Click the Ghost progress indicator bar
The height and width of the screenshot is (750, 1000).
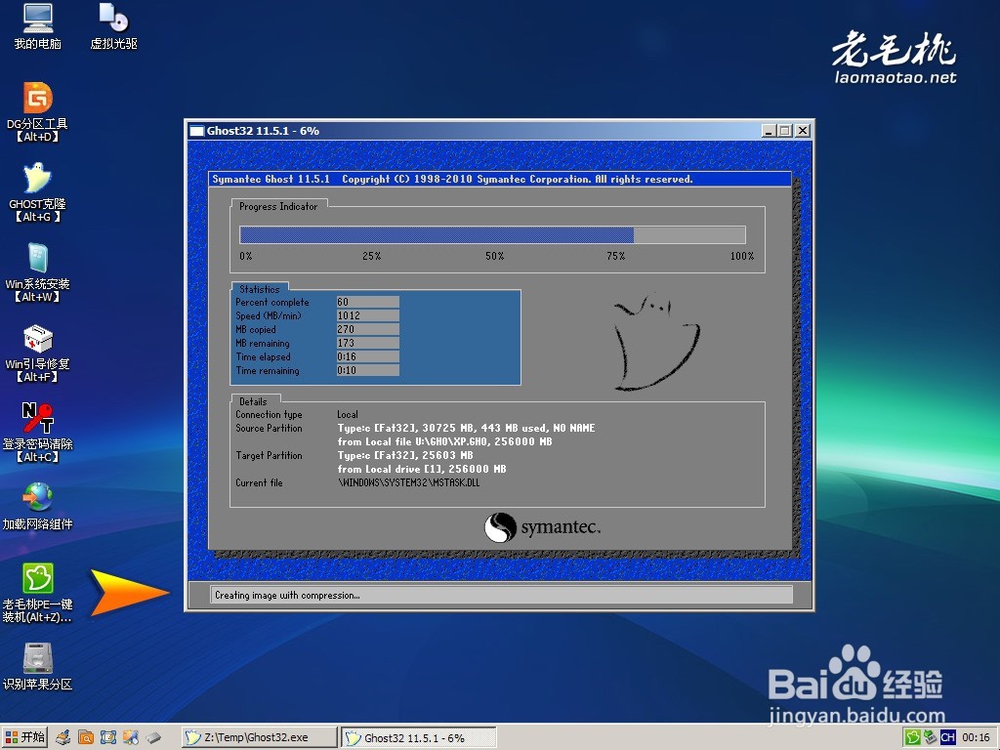point(492,235)
